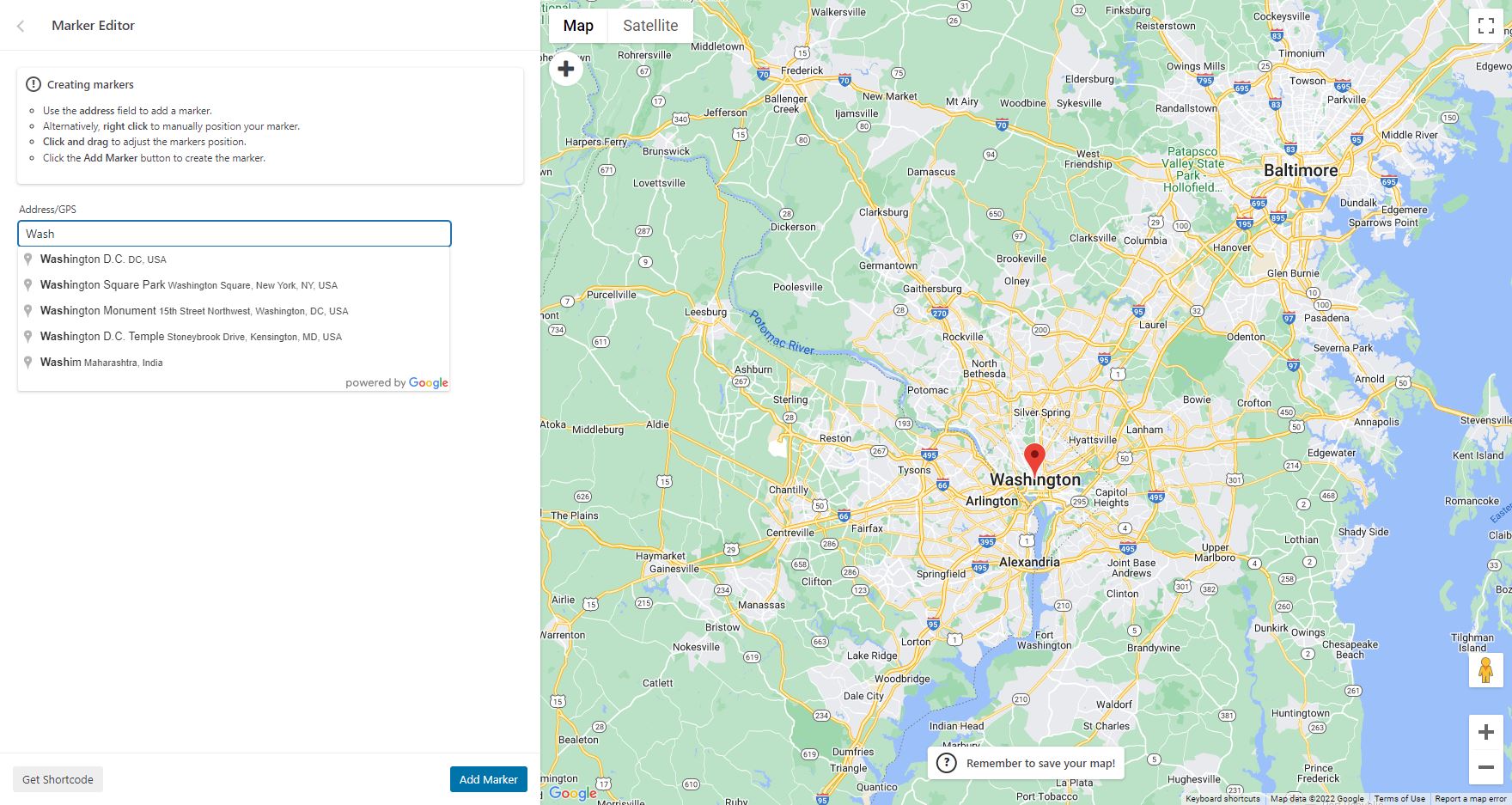1512x805 pixels.
Task: Click inside the Address/GPS field
Action: click(x=233, y=233)
